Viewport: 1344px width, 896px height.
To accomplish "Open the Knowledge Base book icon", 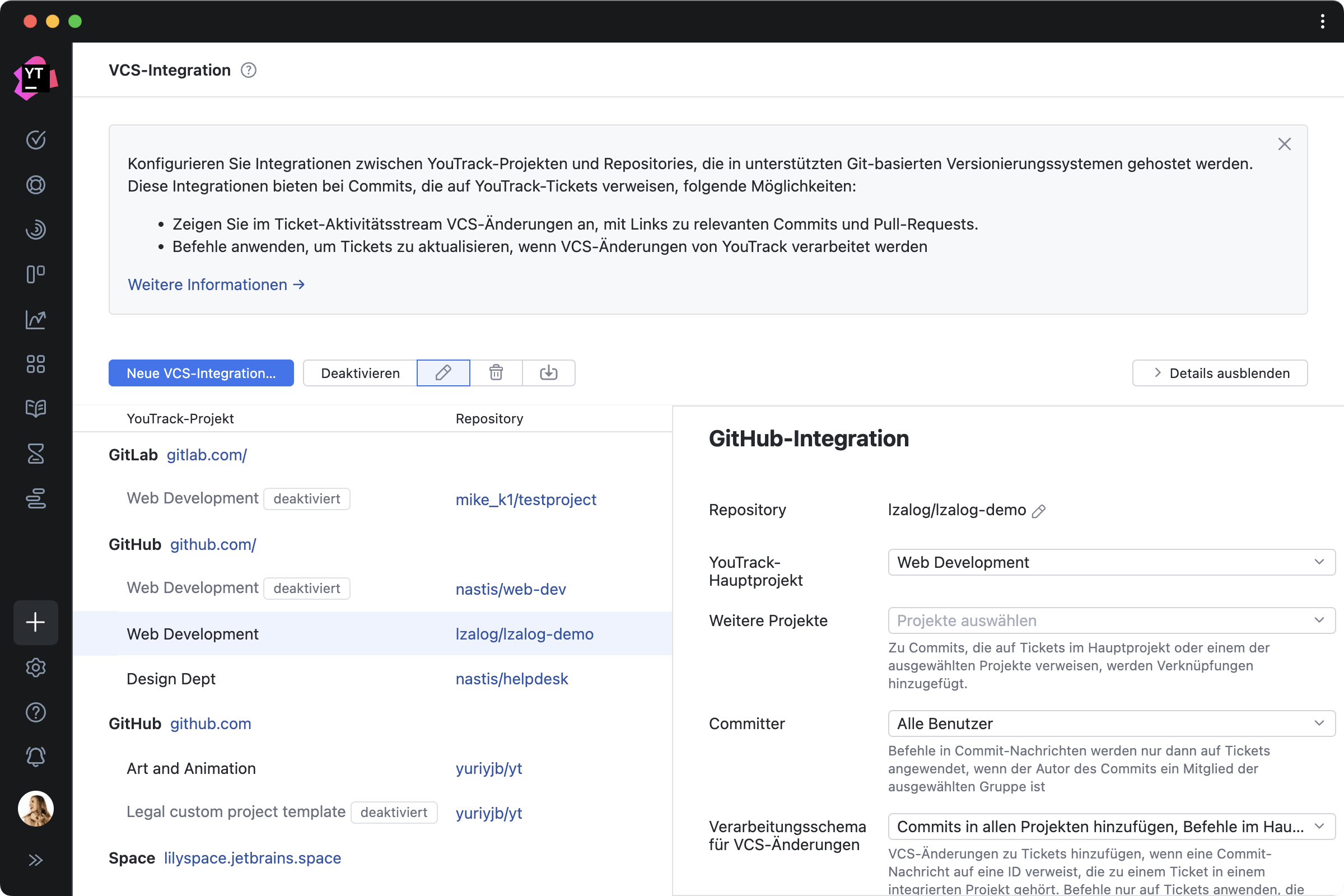I will [35, 409].
